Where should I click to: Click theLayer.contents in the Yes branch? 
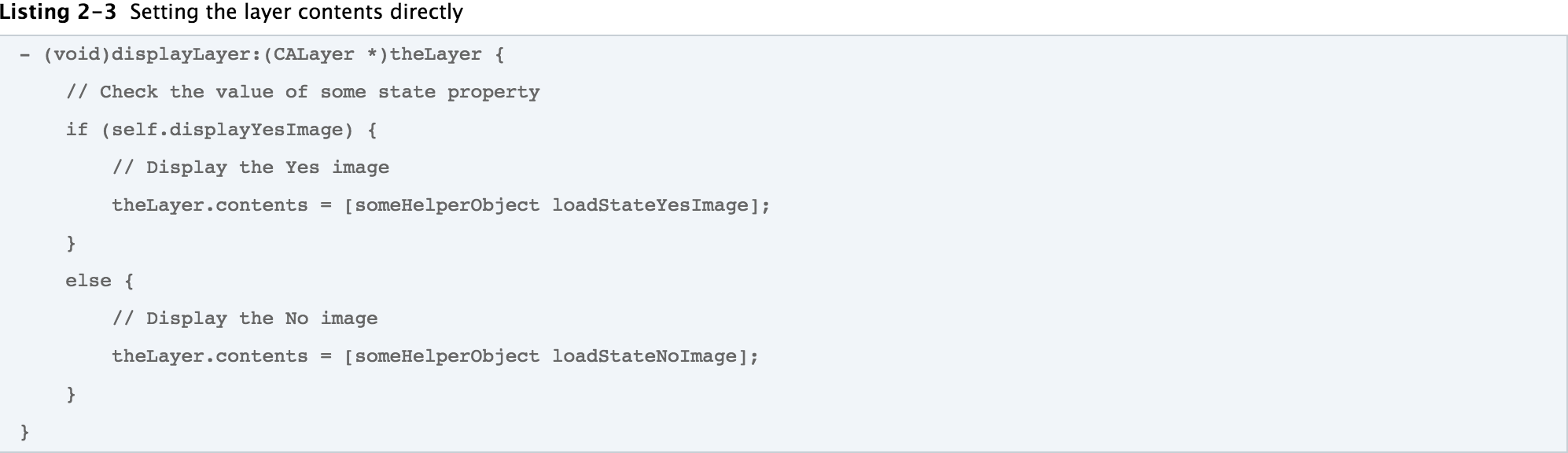[210, 206]
